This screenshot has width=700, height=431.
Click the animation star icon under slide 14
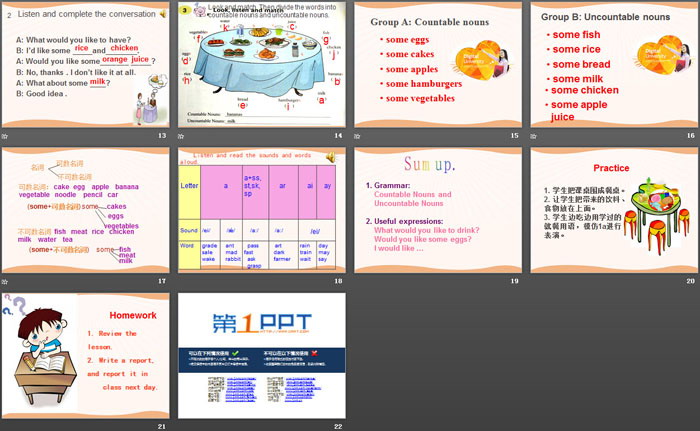point(181,136)
